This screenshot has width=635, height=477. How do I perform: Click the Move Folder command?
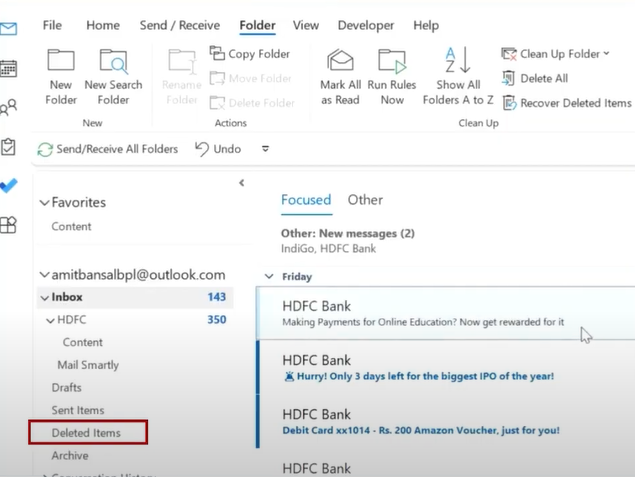pyautogui.click(x=251, y=78)
